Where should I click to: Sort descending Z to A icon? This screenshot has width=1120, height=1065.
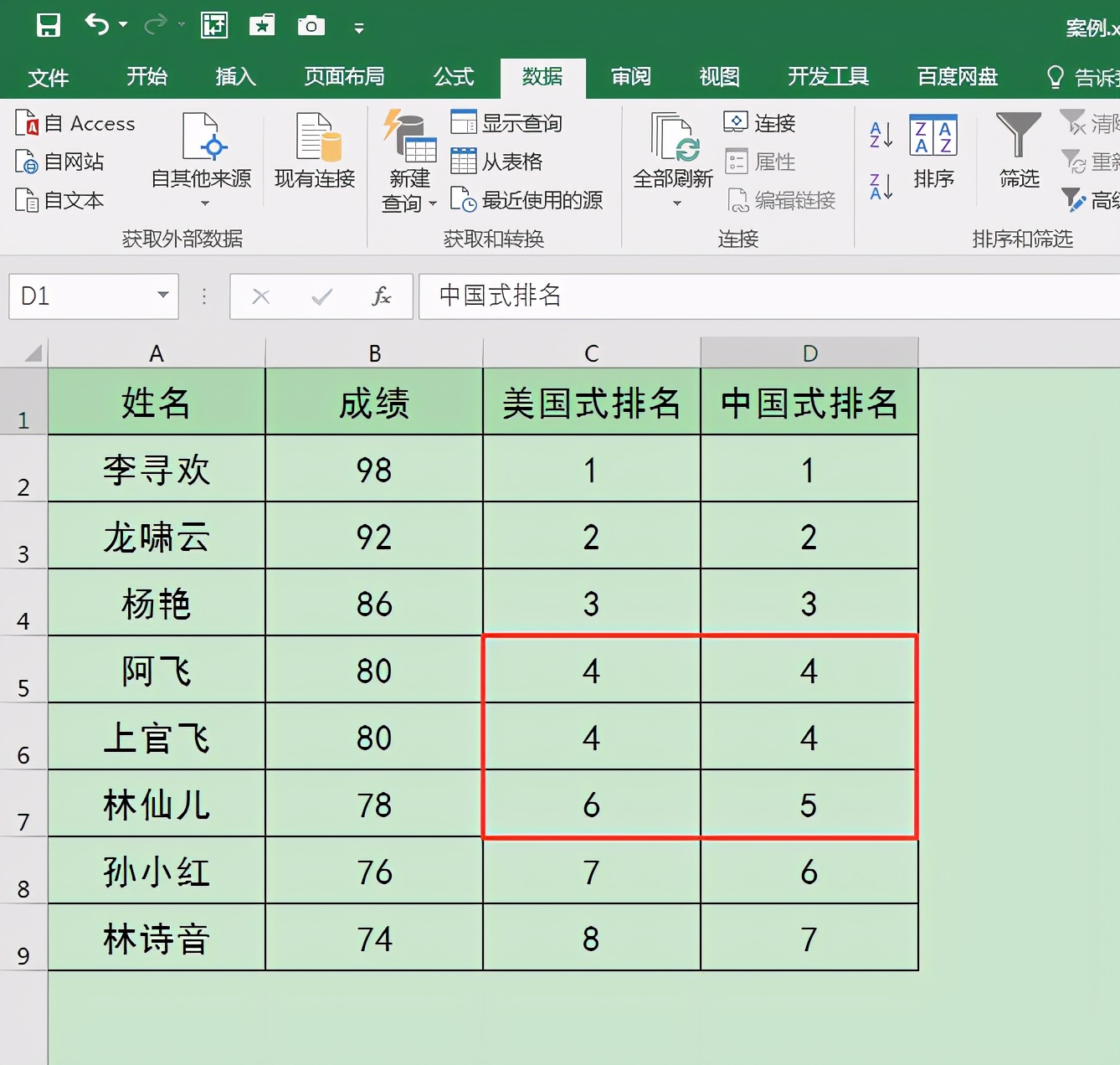(881, 186)
